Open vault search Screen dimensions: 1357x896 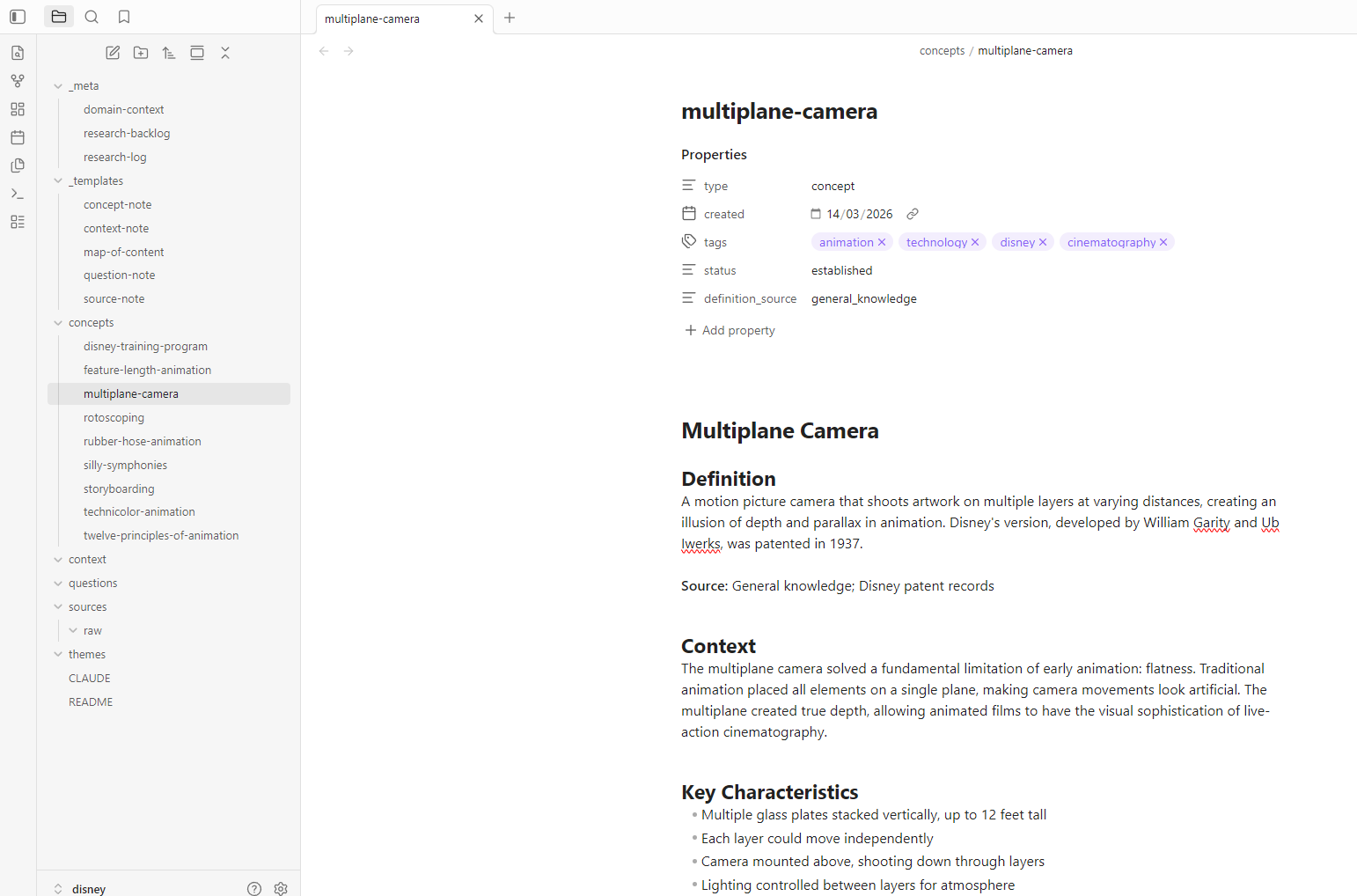[91, 17]
